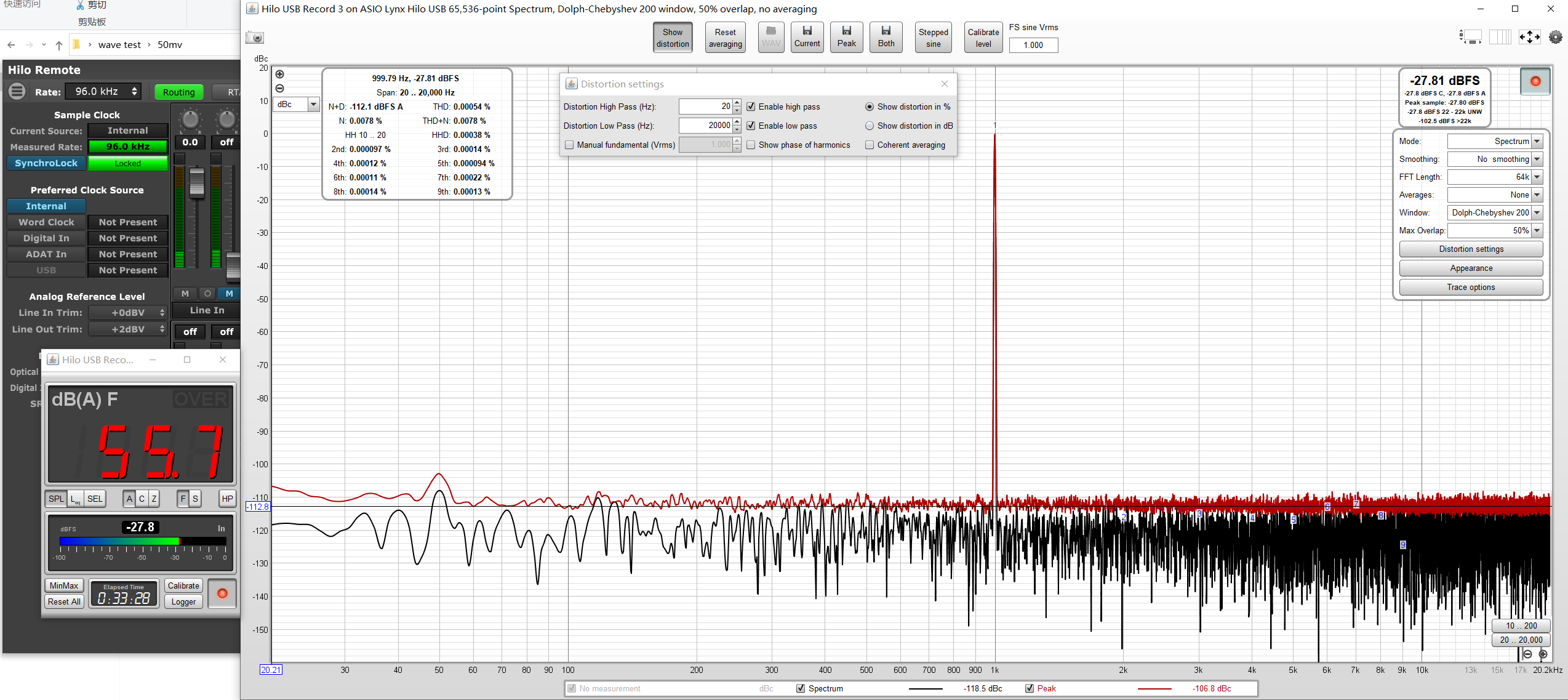The width and height of the screenshot is (1568, 700).
Task: Click Calibrate level button
Action: [x=983, y=38]
